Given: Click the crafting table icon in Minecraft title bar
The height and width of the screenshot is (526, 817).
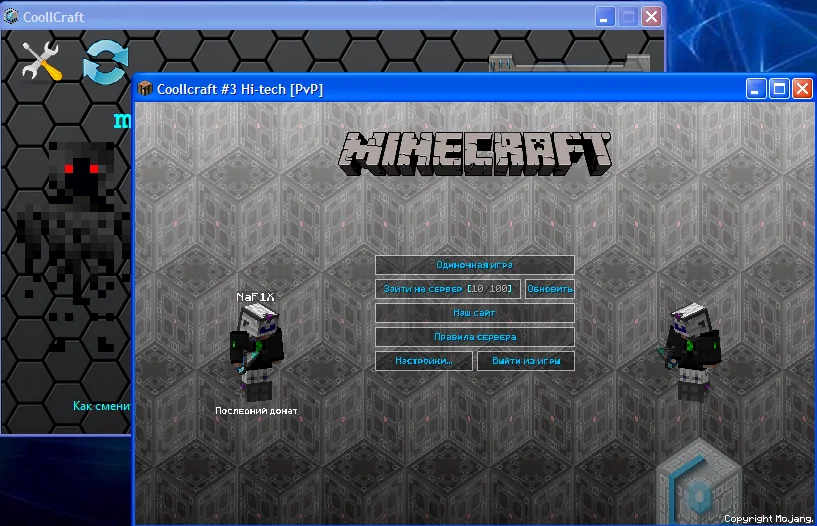Looking at the screenshot, I should pos(146,89).
